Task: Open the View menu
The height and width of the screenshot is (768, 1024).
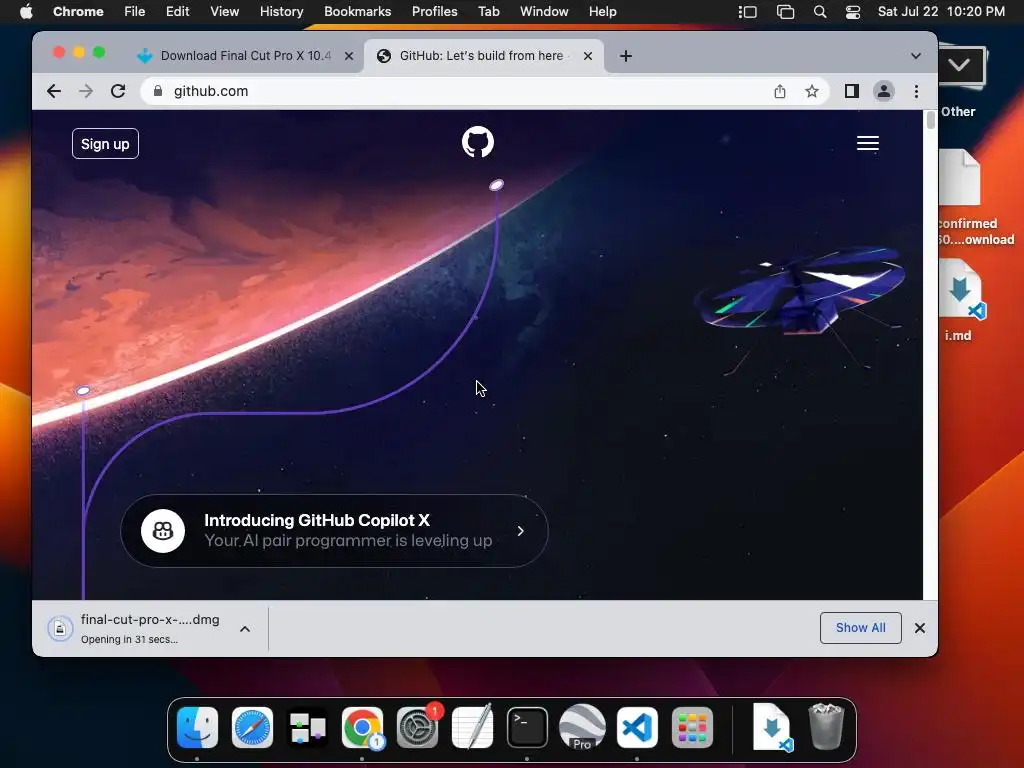Action: [x=224, y=12]
